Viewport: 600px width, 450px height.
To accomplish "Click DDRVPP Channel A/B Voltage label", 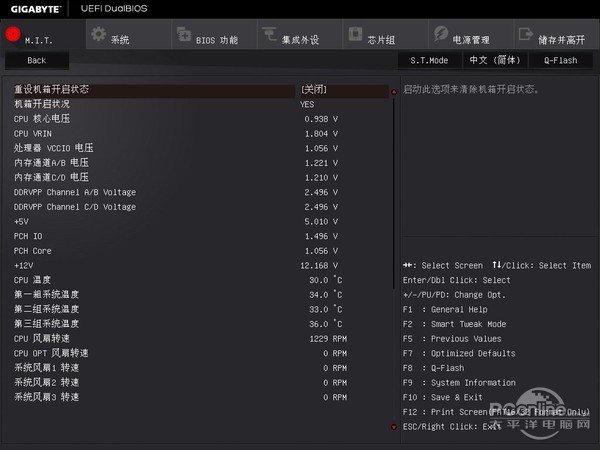I will click(75, 192).
